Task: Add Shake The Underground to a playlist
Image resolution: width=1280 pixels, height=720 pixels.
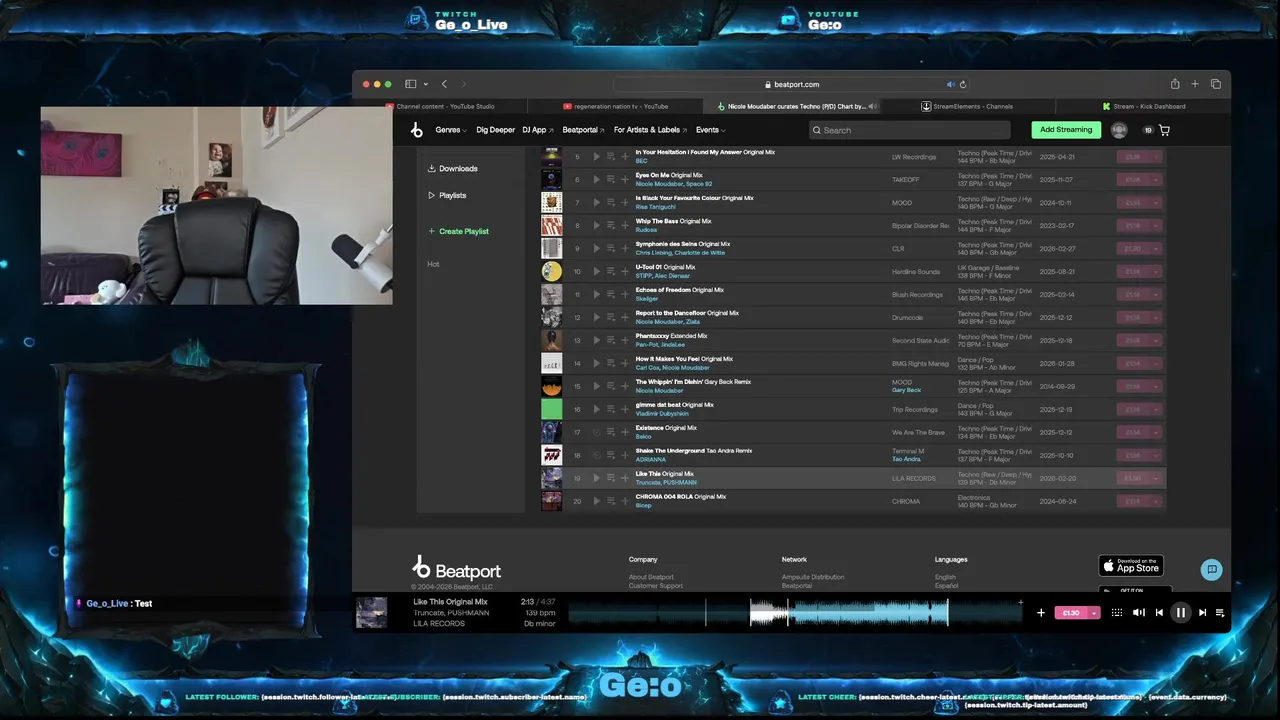Action: [625, 455]
